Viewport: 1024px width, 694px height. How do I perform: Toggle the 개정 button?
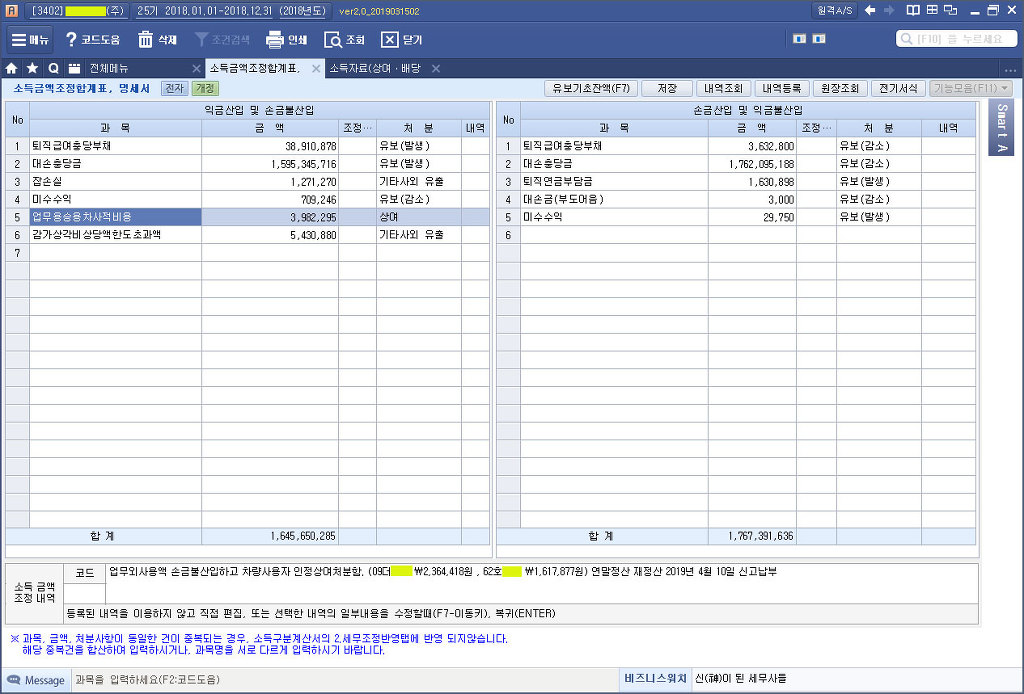tap(205, 88)
